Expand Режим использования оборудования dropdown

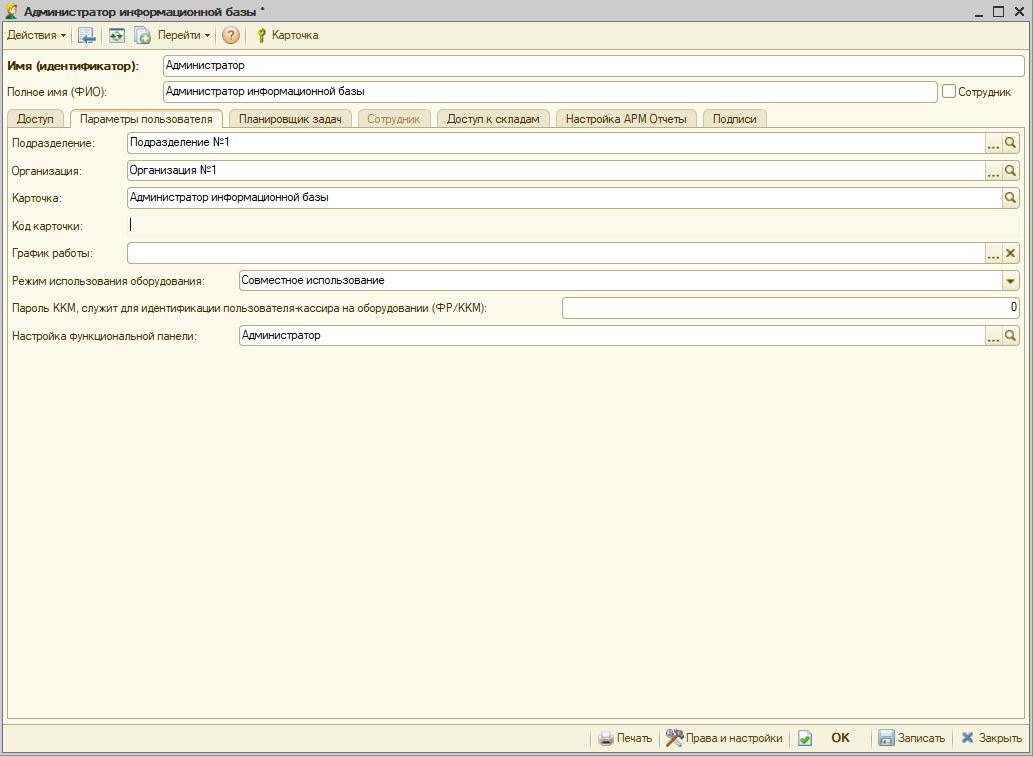(x=1011, y=281)
